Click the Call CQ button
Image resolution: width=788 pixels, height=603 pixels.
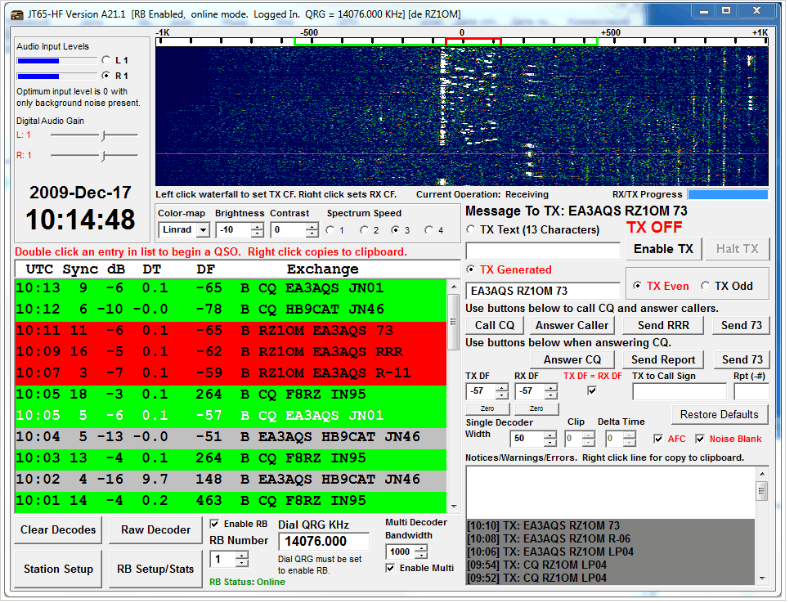(x=495, y=325)
